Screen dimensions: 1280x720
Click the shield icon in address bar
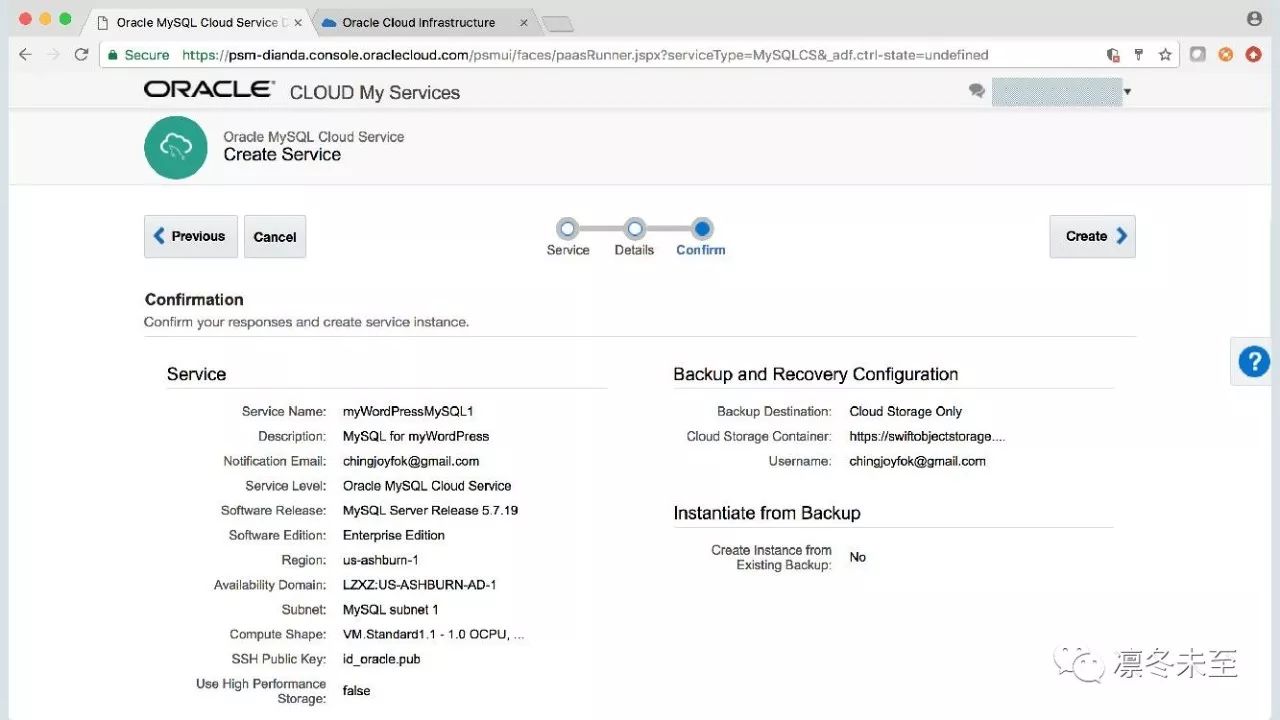1113,55
